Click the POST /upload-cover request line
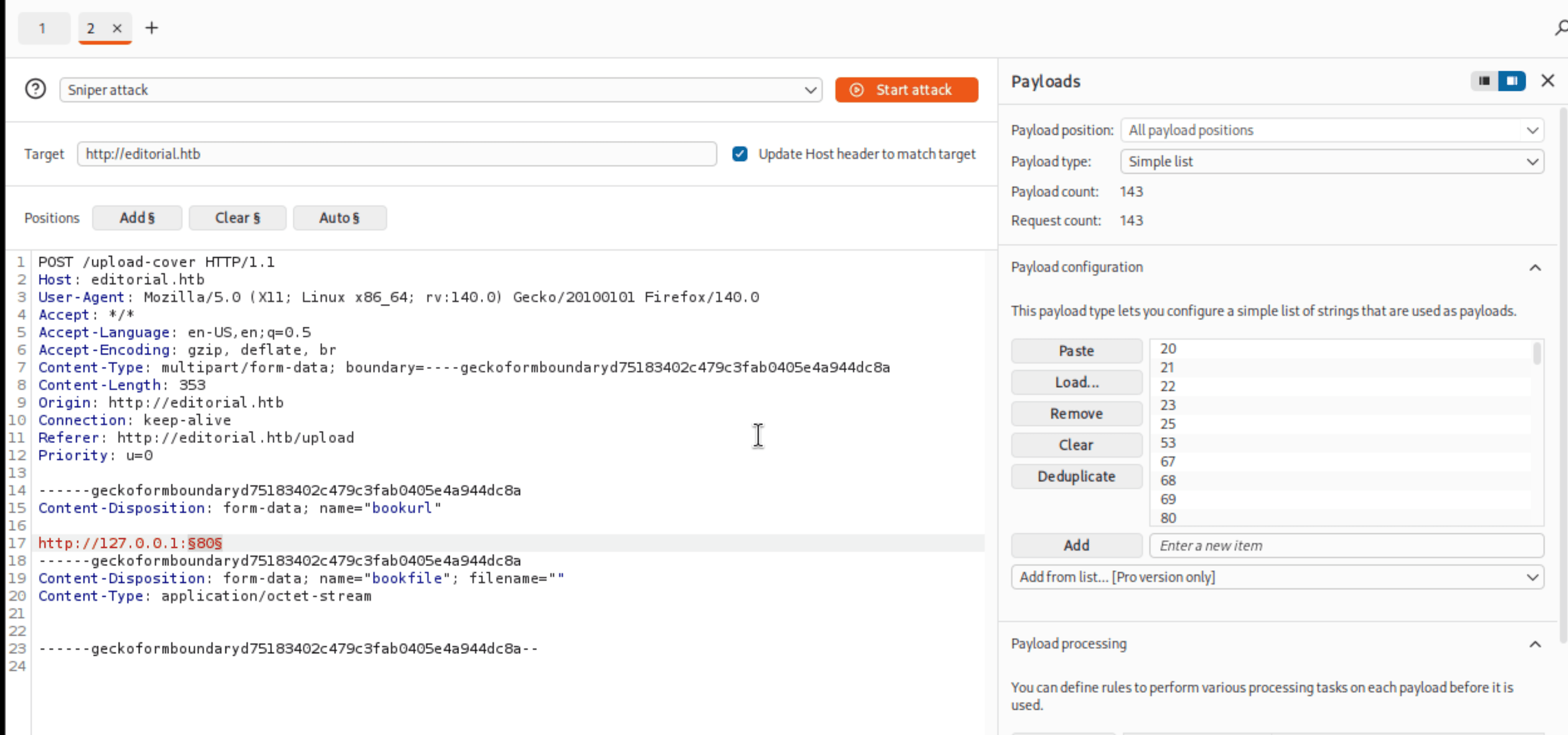This screenshot has width=1568, height=735. tap(156, 262)
